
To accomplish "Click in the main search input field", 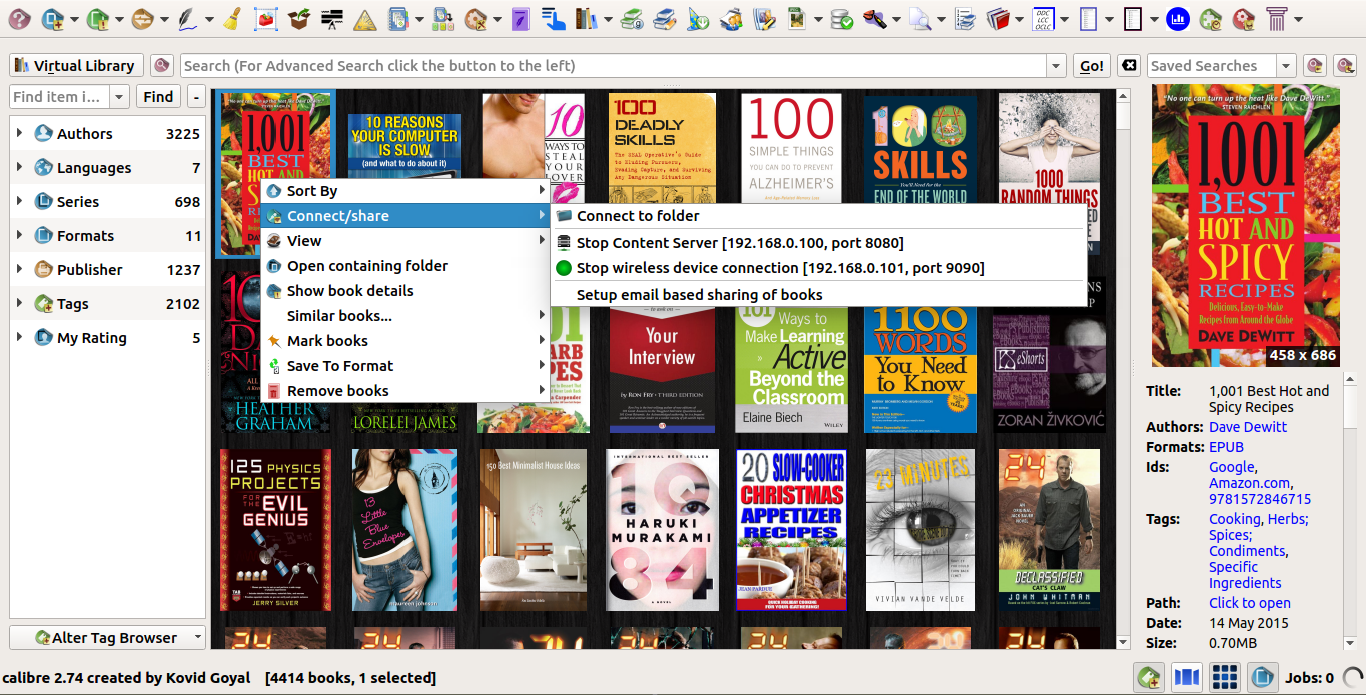I will (613, 66).
